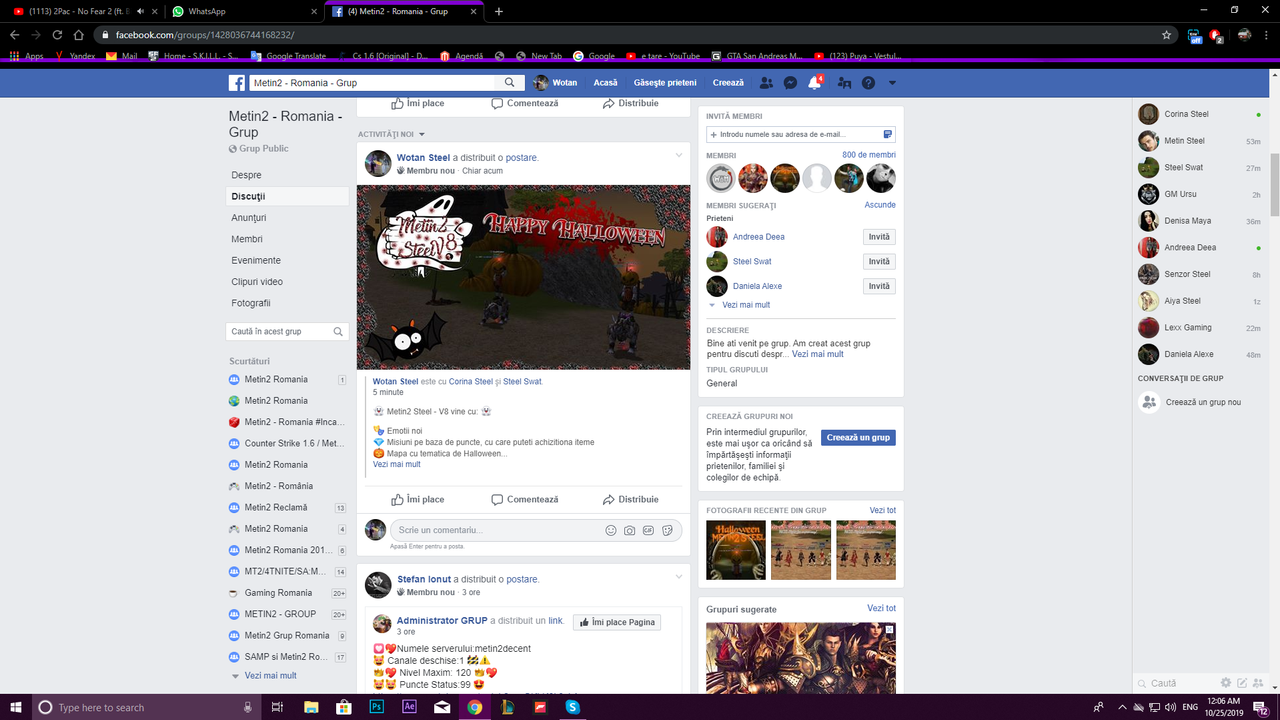Launch Photoshop from the taskbar
The image size is (1280, 720).
click(377, 707)
